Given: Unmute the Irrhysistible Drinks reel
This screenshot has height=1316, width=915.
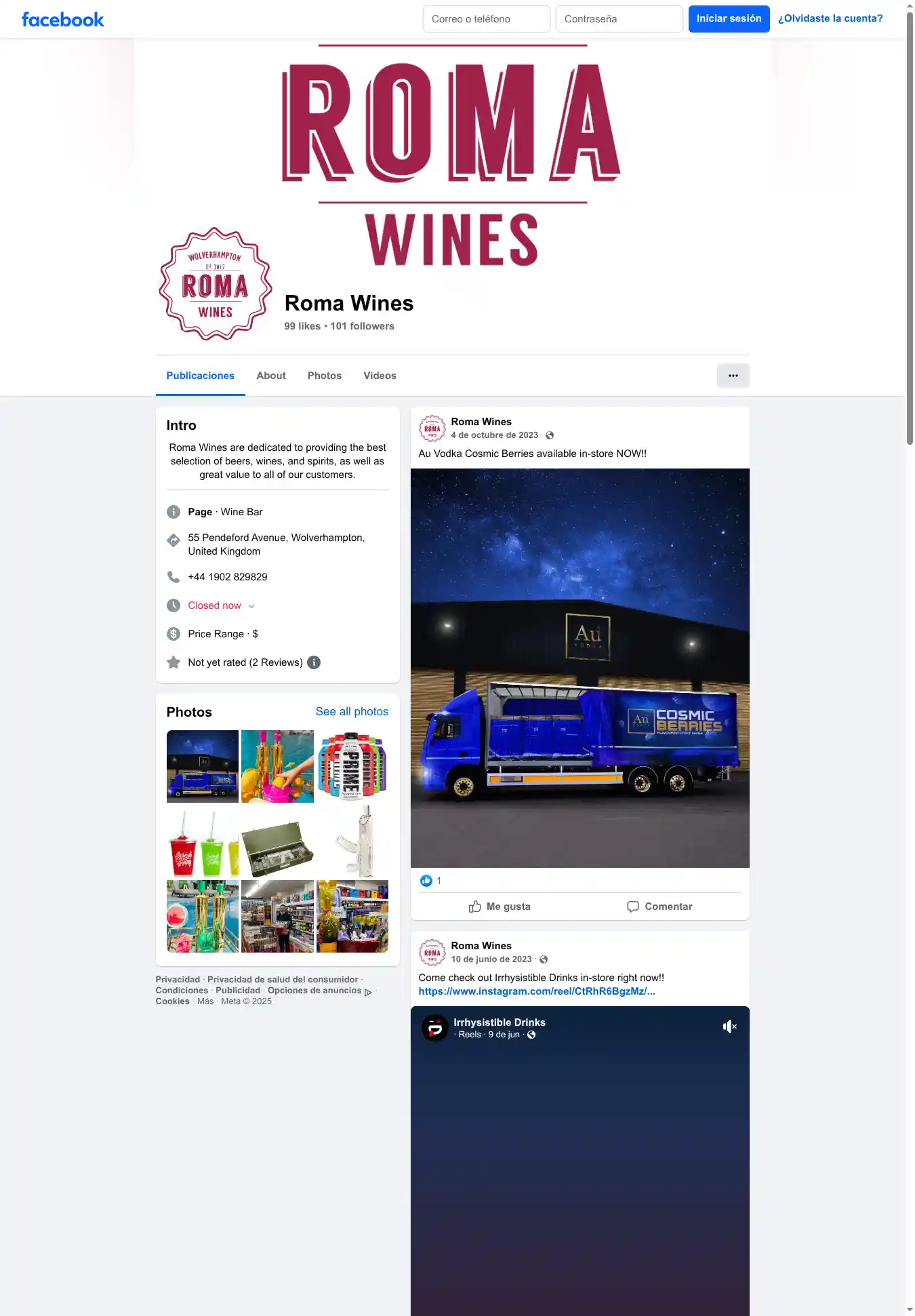Looking at the screenshot, I should pos(729,1026).
